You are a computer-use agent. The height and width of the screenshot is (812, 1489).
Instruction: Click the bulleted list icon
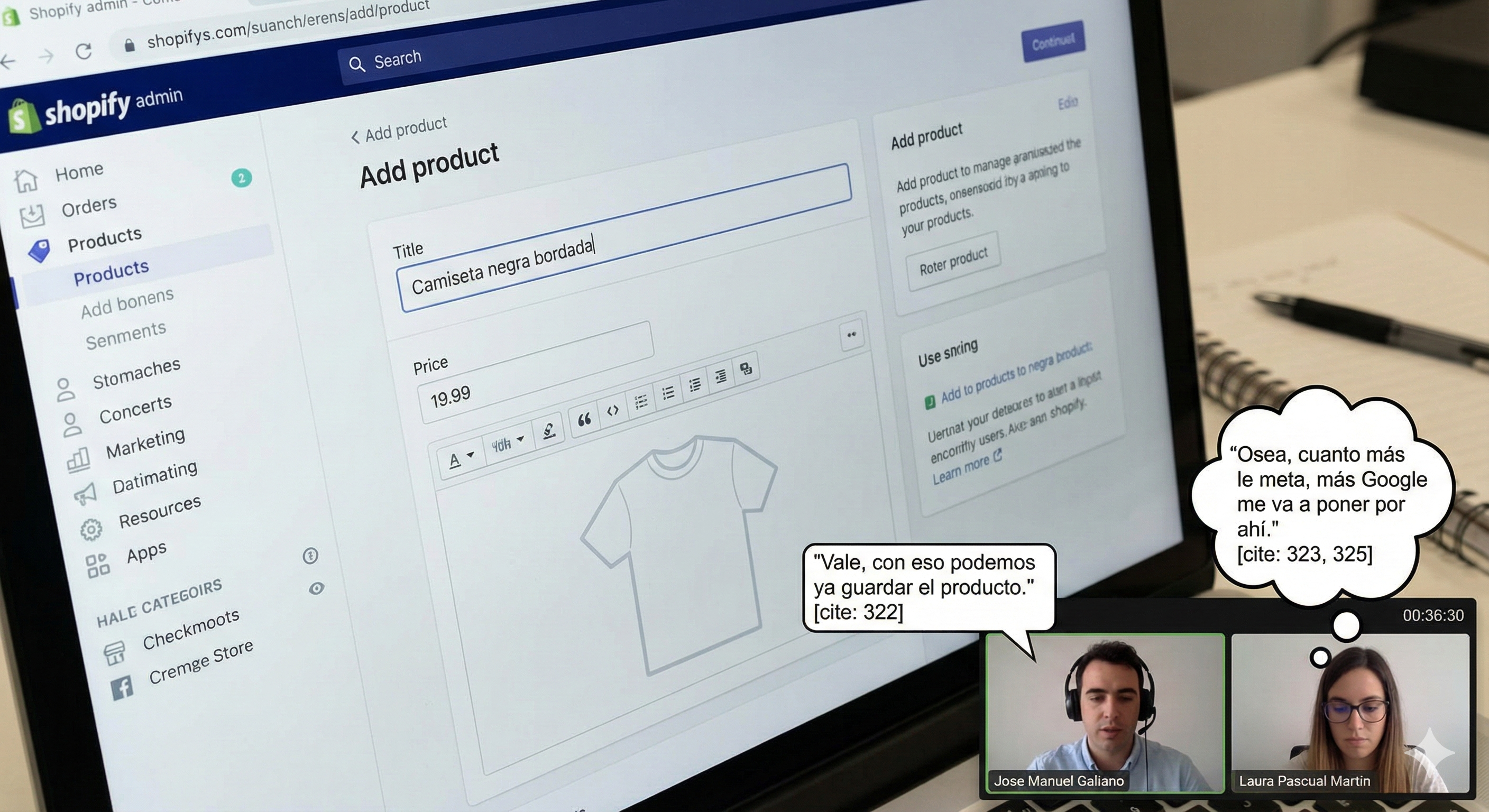pos(668,392)
